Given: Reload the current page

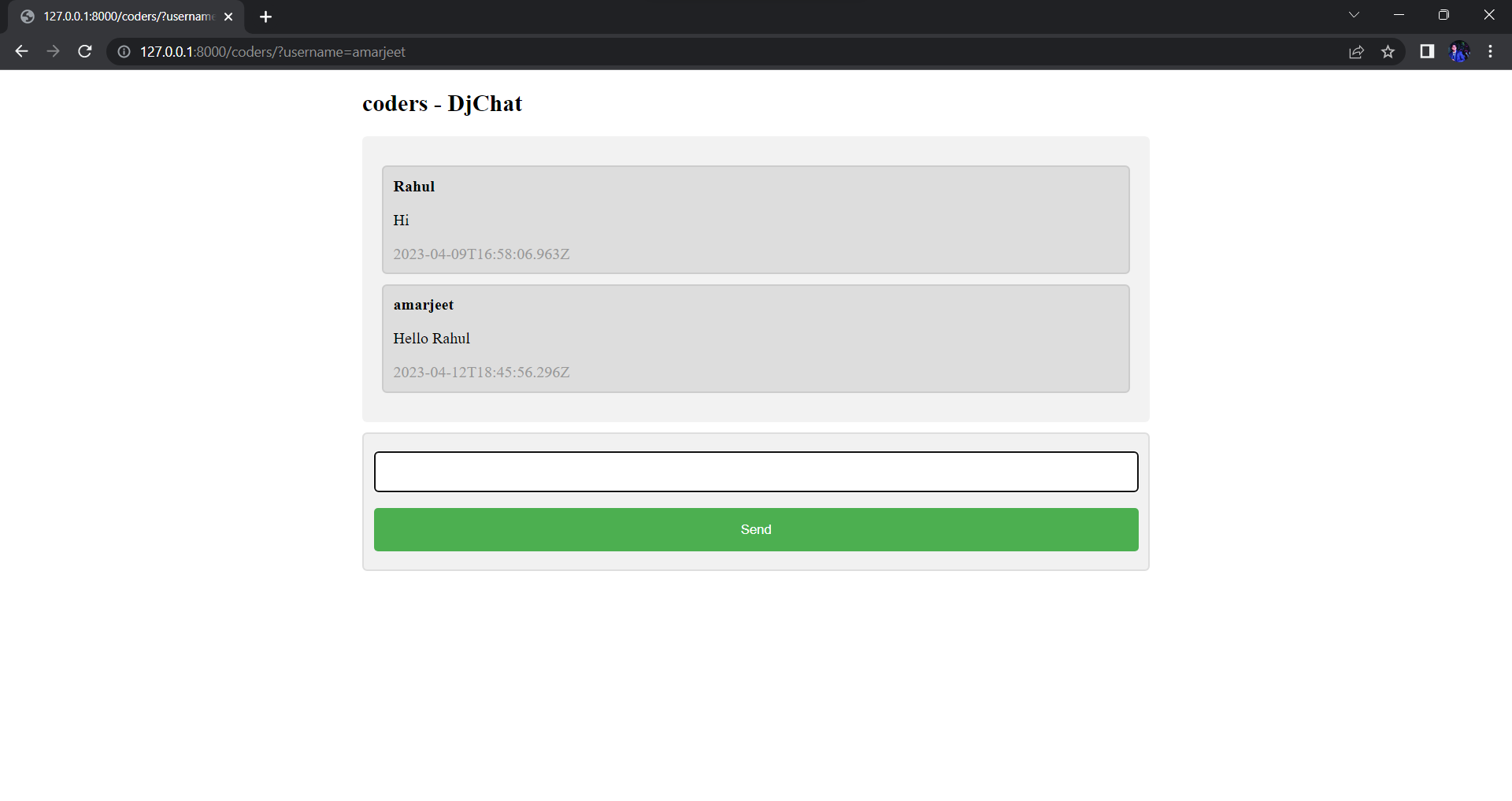Looking at the screenshot, I should 85,51.
